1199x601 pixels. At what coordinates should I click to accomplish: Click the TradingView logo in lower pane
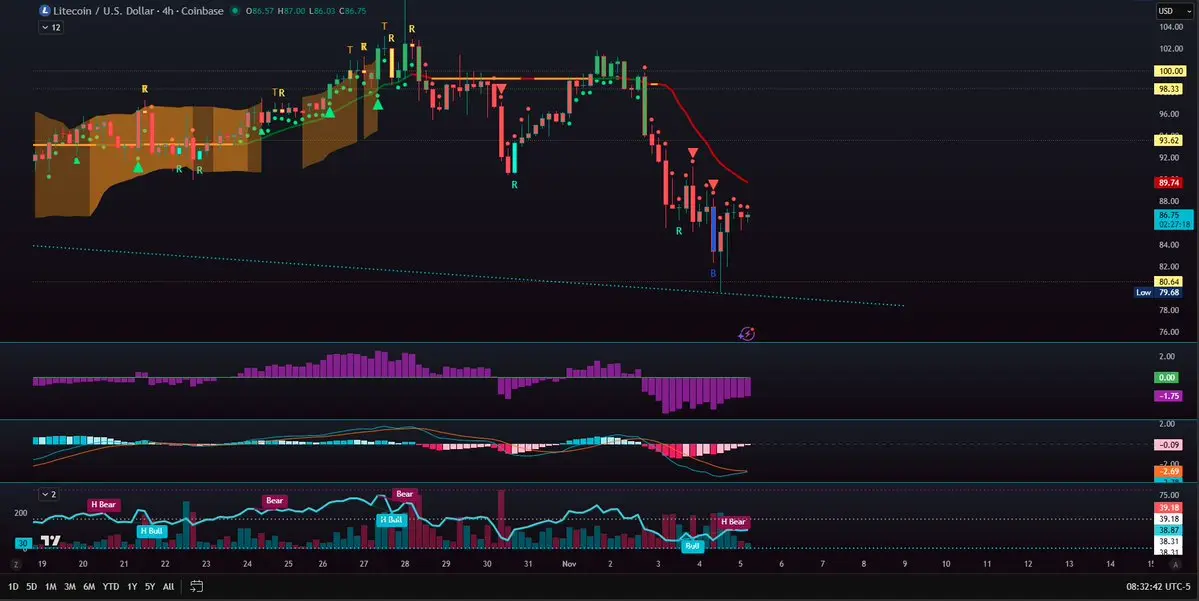coord(51,541)
